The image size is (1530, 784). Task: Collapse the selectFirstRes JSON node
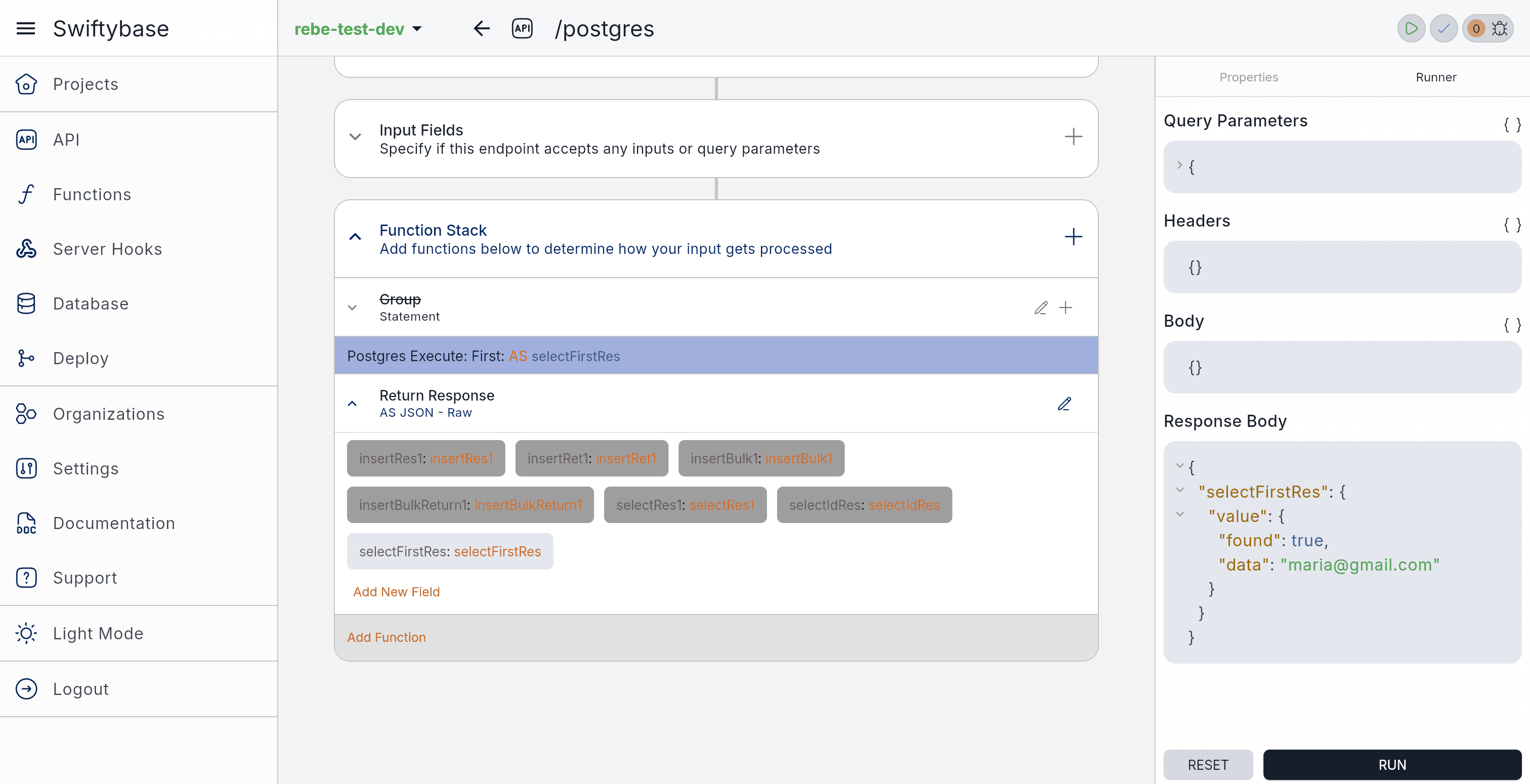(x=1179, y=490)
